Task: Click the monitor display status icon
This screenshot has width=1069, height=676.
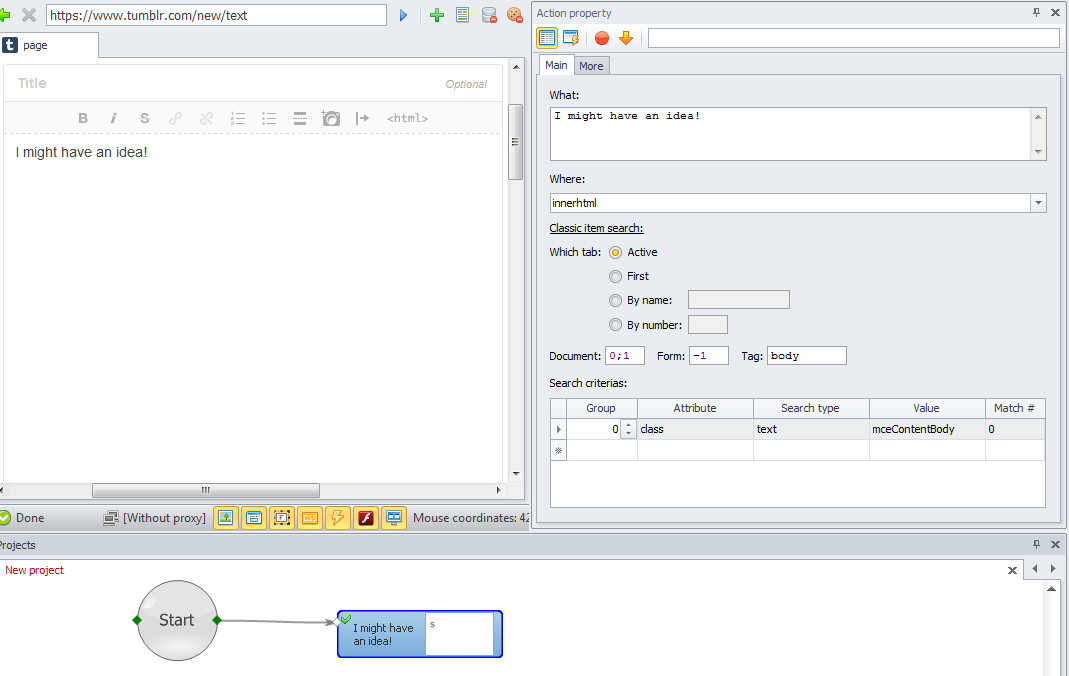Action: click(394, 518)
